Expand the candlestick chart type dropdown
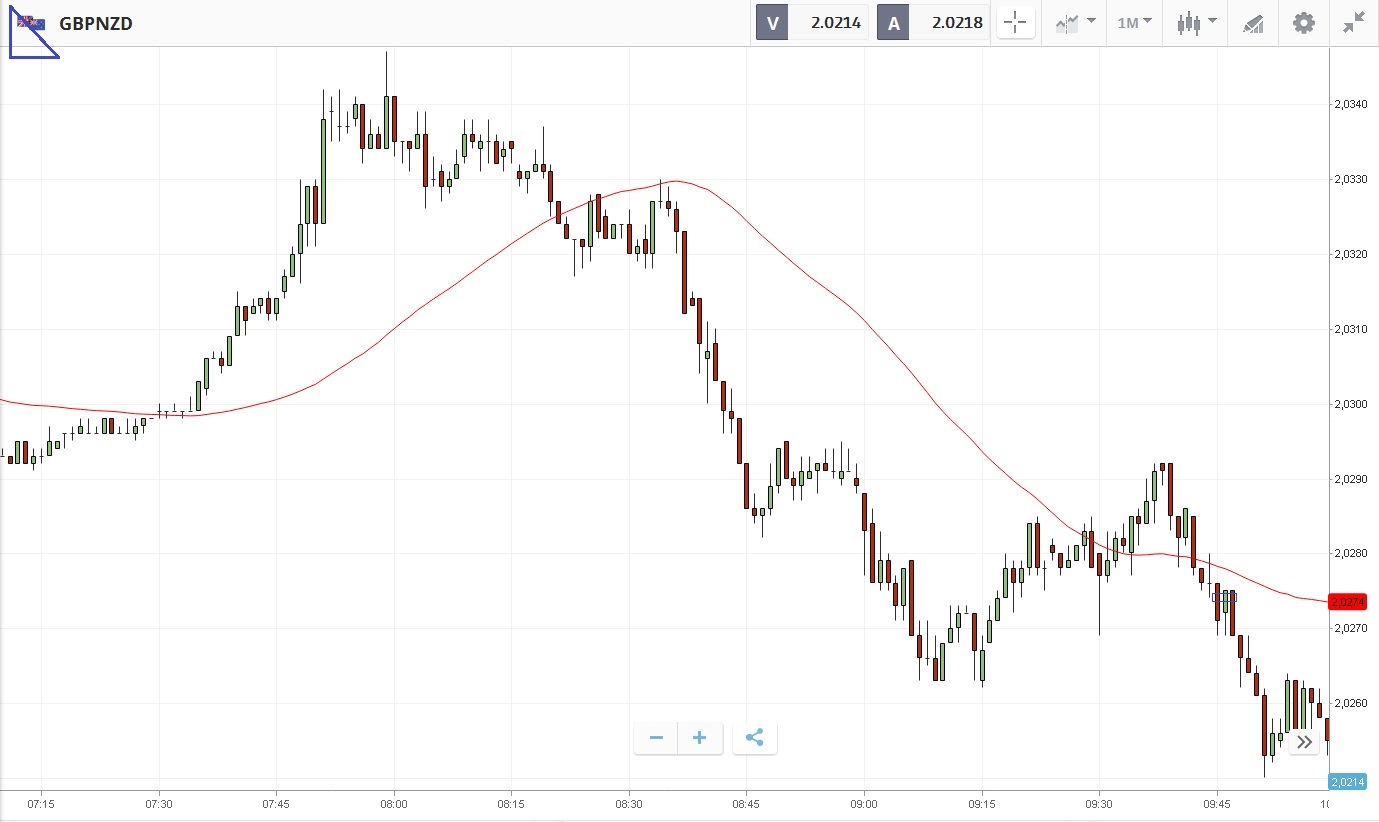The image size is (1379, 822). [1196, 23]
